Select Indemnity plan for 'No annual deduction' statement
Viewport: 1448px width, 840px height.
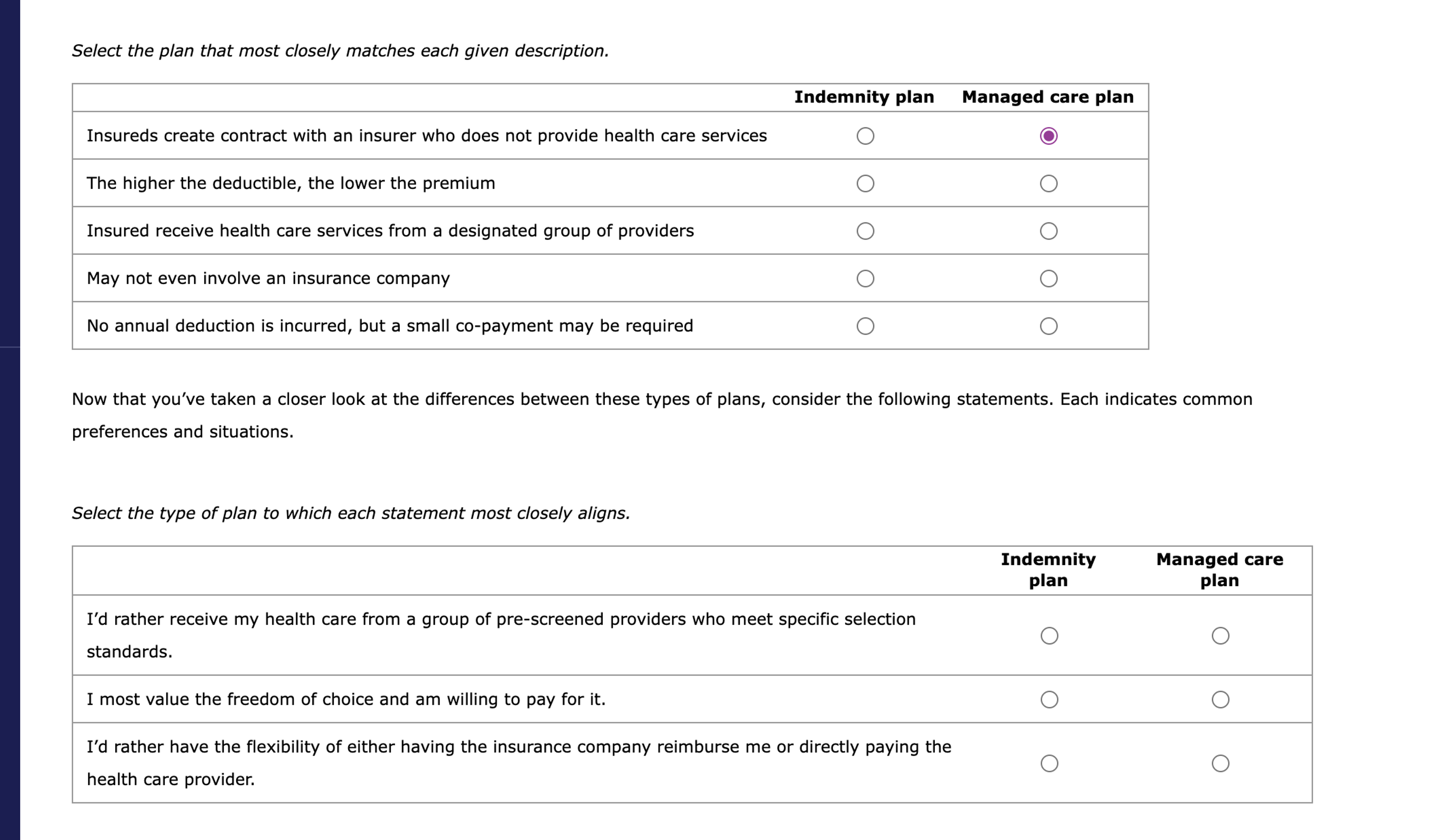[865, 326]
